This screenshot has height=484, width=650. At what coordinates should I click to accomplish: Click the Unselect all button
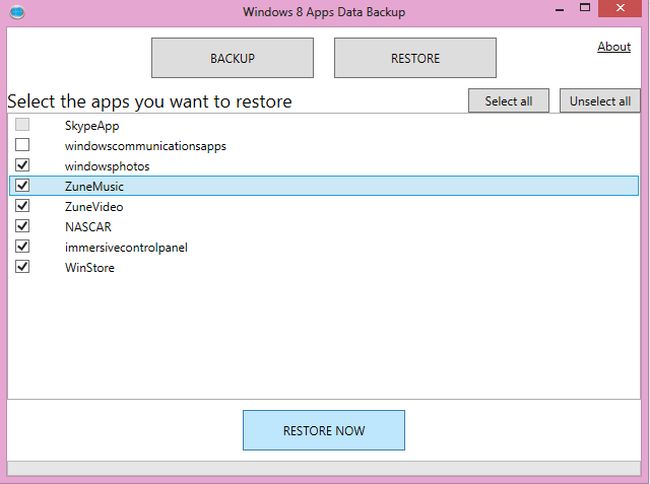600,101
